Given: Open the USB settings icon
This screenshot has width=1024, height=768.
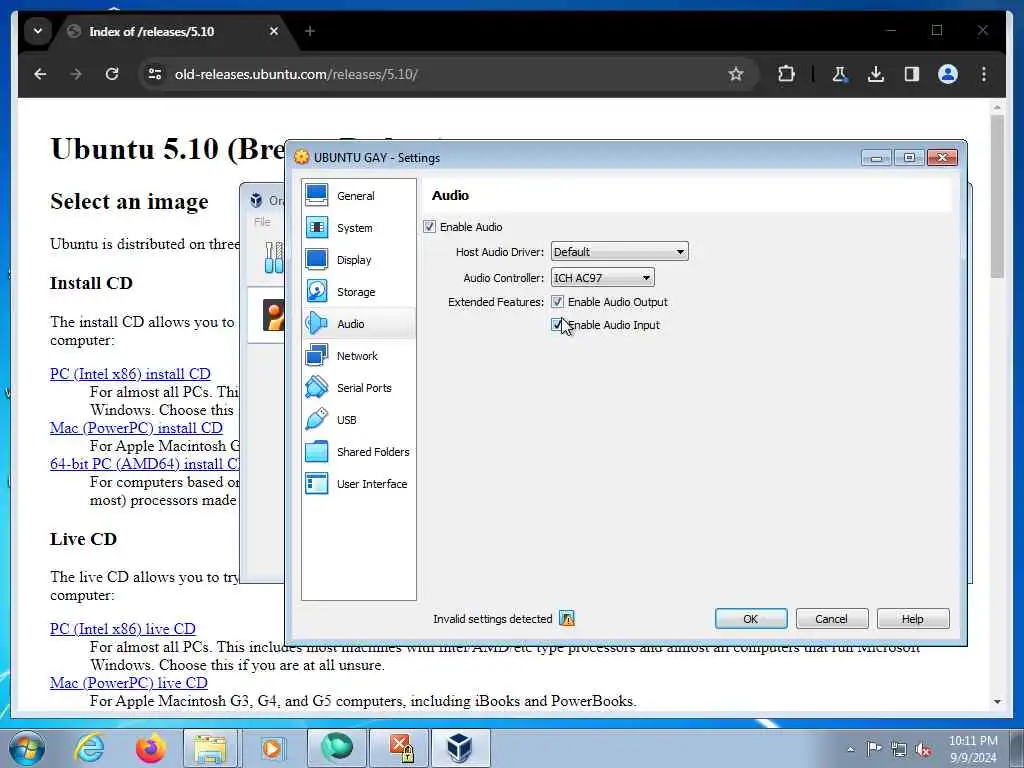Looking at the screenshot, I should point(317,419).
